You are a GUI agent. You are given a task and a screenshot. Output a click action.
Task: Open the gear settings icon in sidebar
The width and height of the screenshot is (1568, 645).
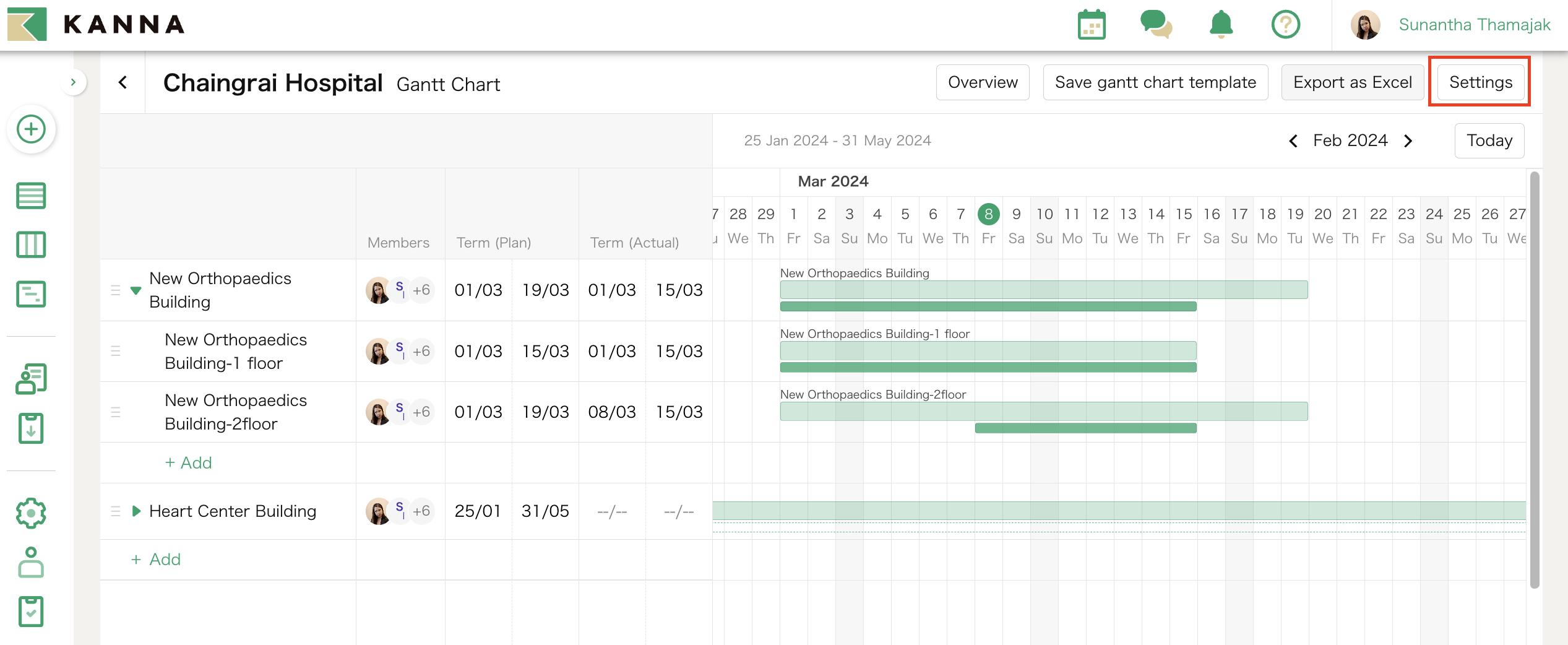coord(31,513)
